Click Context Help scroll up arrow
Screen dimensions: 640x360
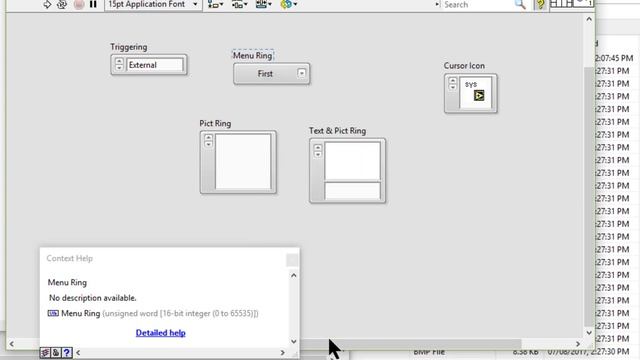click(293, 276)
